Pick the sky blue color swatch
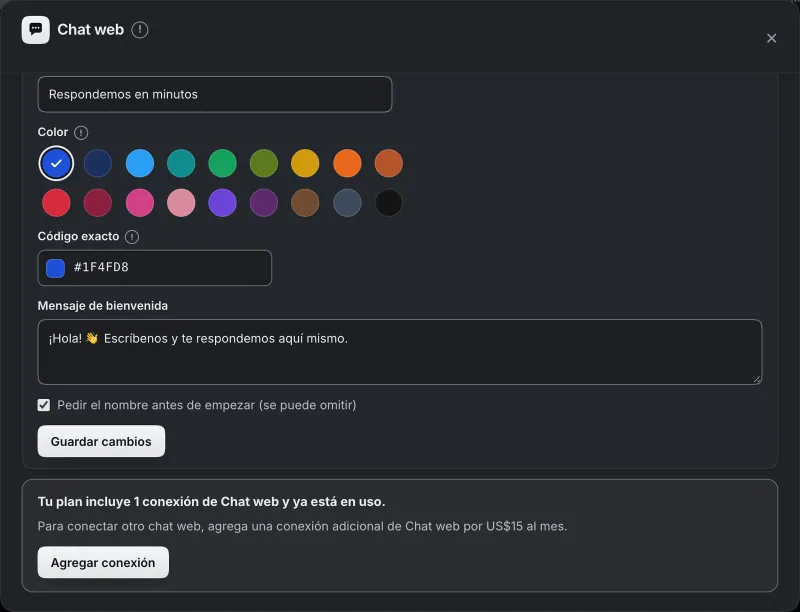Screen dimensions: 800x612 [x=140, y=163]
